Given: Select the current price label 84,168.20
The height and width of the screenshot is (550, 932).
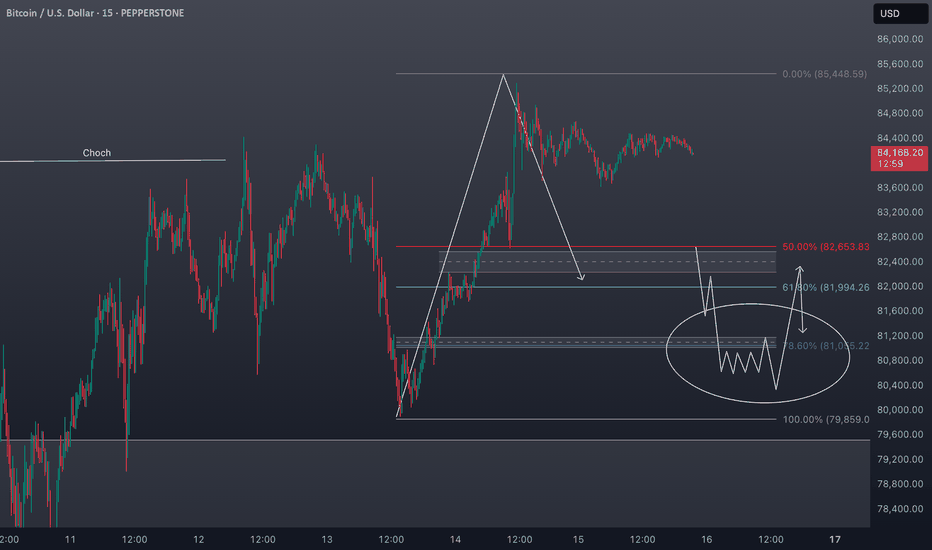Looking at the screenshot, I should 899,158.
